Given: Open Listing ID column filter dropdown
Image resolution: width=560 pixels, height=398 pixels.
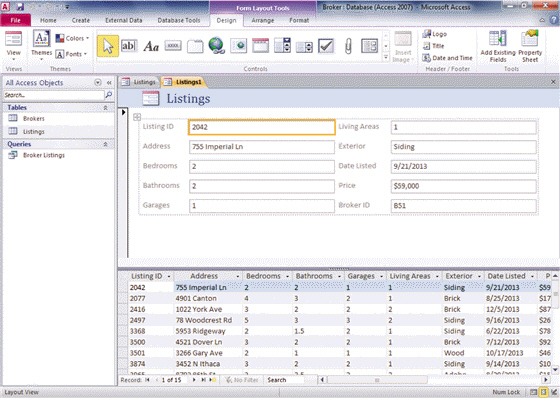Looking at the screenshot, I should (169, 277).
